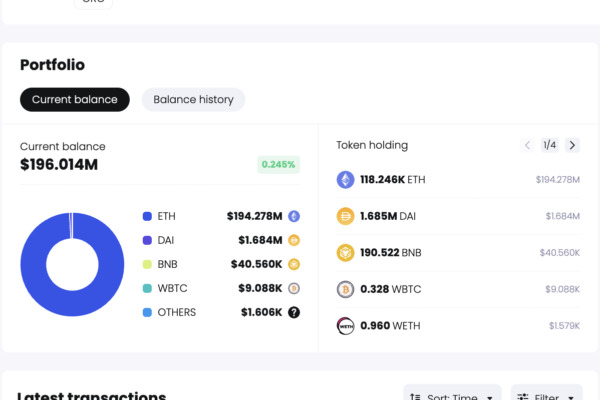Click the $1.606K OTHERS value

coord(261,312)
